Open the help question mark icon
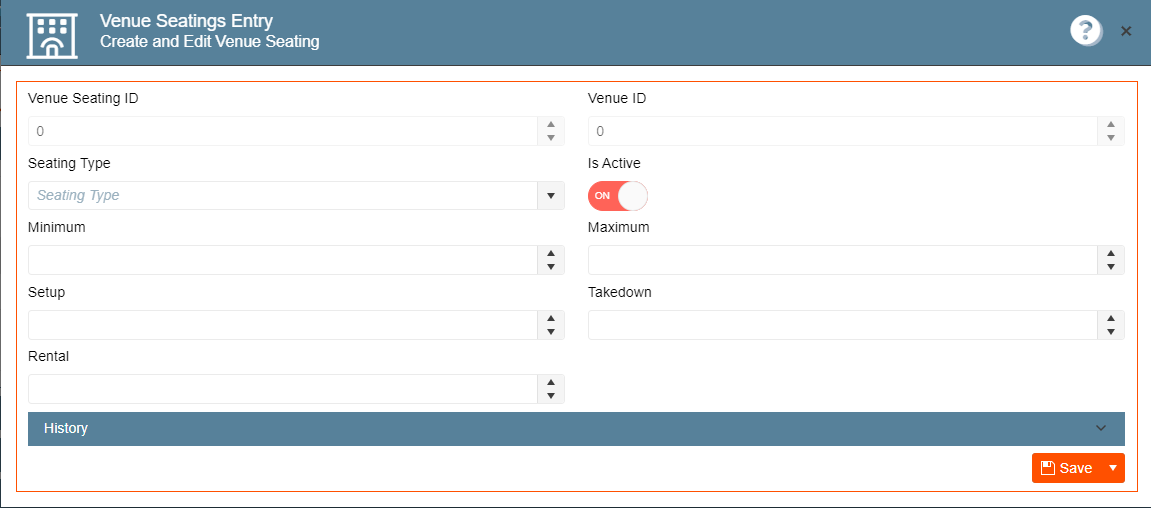This screenshot has width=1151, height=508. (x=1085, y=31)
